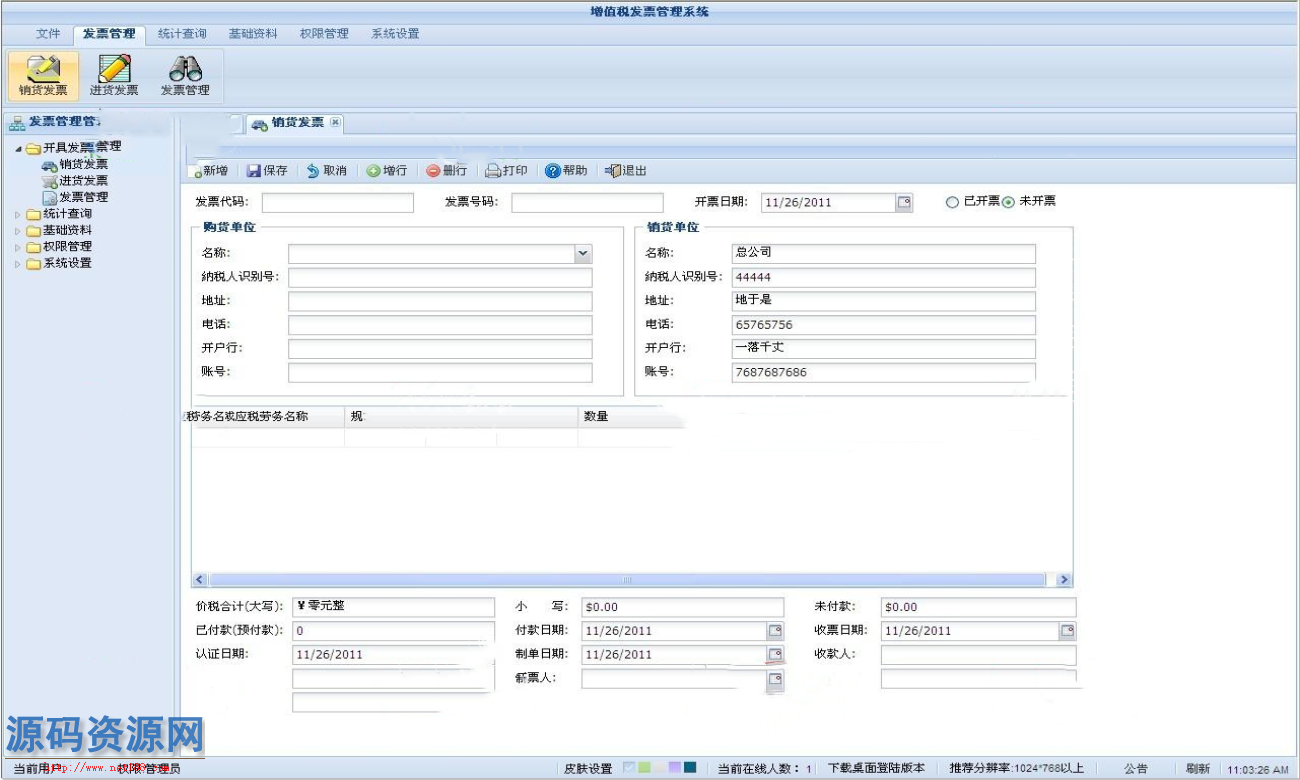
Task: Select the 未开票 radio button
Action: point(1008,202)
